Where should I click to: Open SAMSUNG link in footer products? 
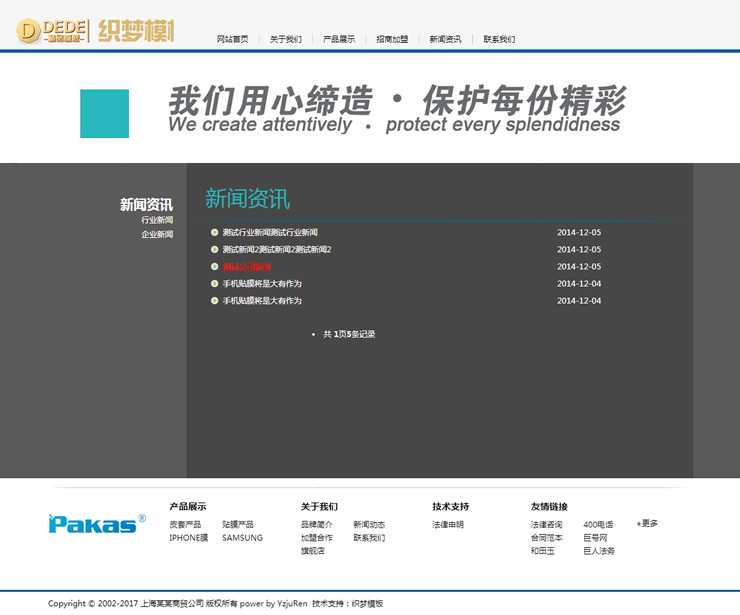point(242,538)
